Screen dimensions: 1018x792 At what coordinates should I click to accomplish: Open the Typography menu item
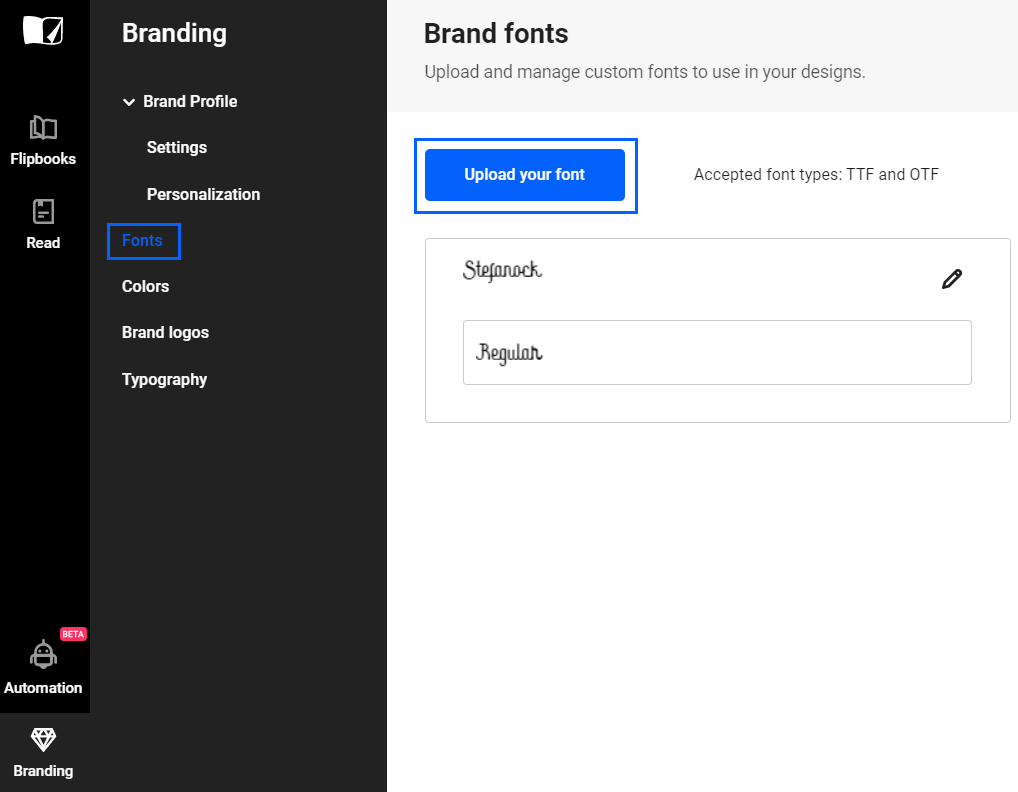(164, 380)
